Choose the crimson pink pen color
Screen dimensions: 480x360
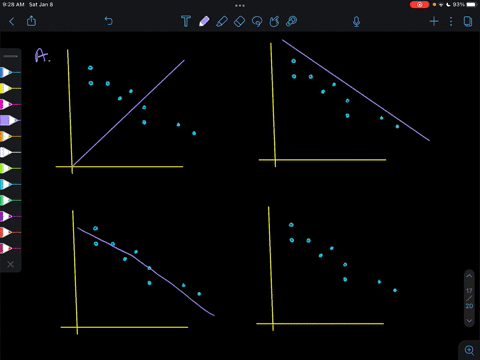pyautogui.click(x=10, y=248)
